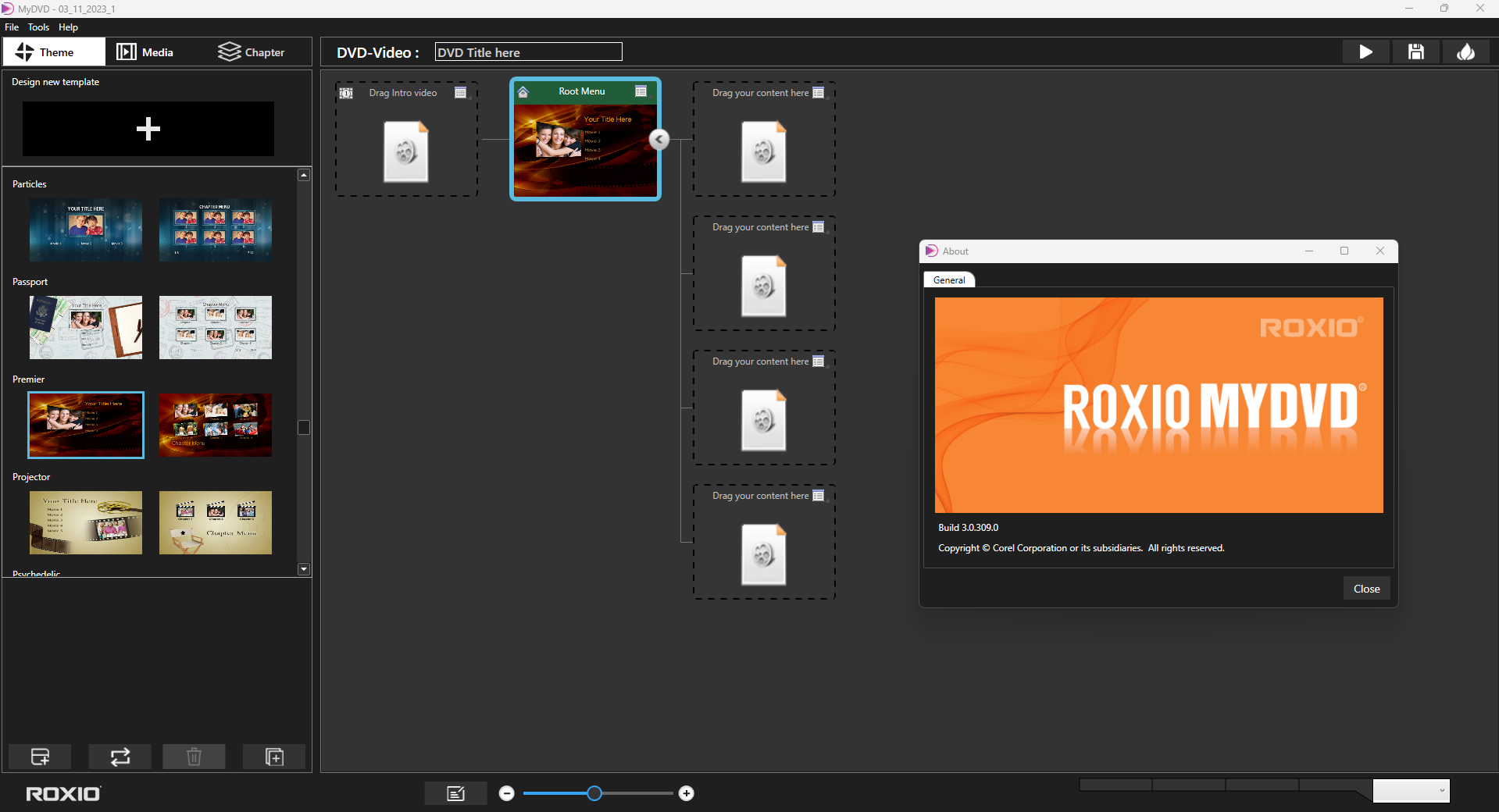Switch to the Media tab

(x=145, y=52)
